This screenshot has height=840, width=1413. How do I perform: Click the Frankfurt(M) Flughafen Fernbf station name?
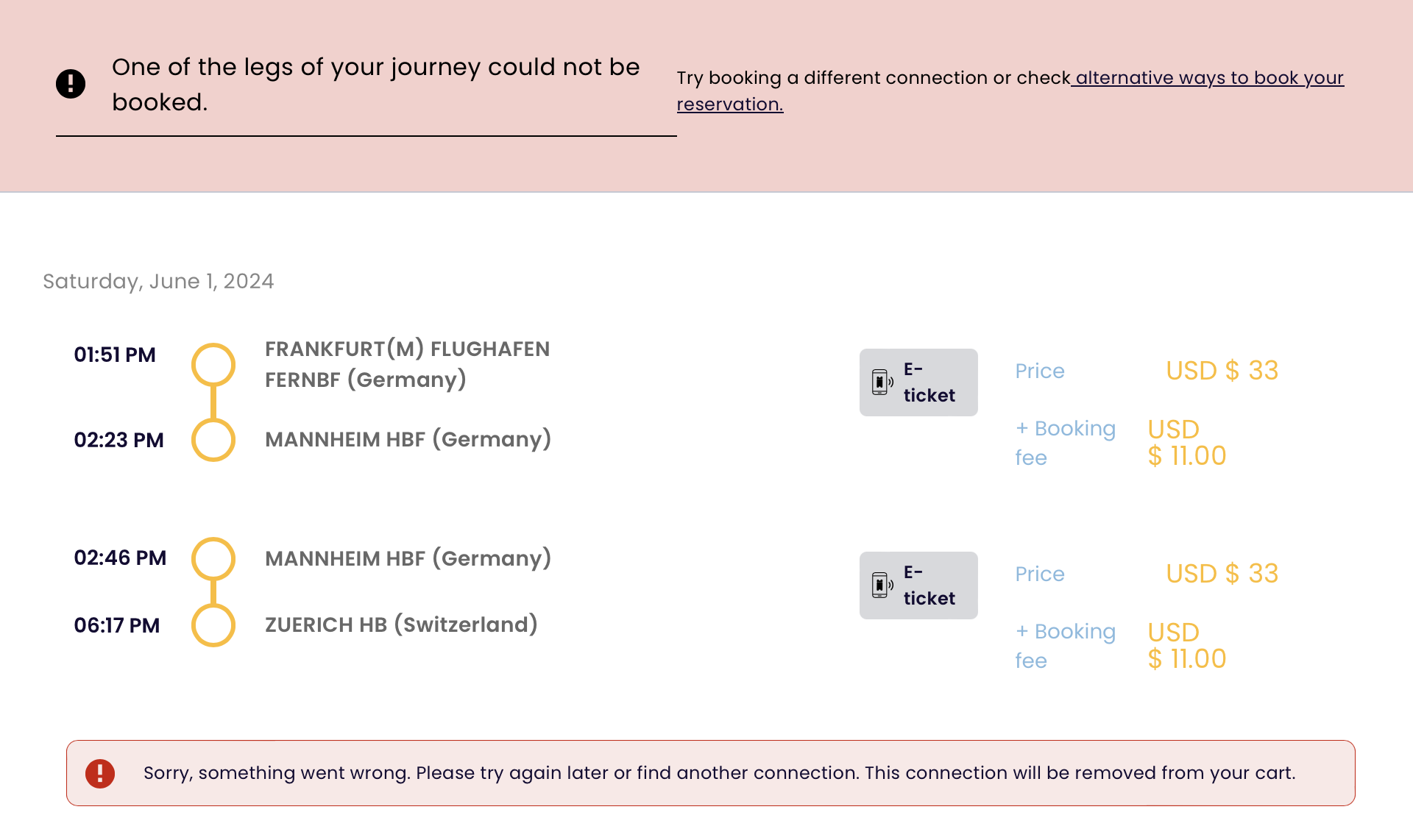coord(407,364)
